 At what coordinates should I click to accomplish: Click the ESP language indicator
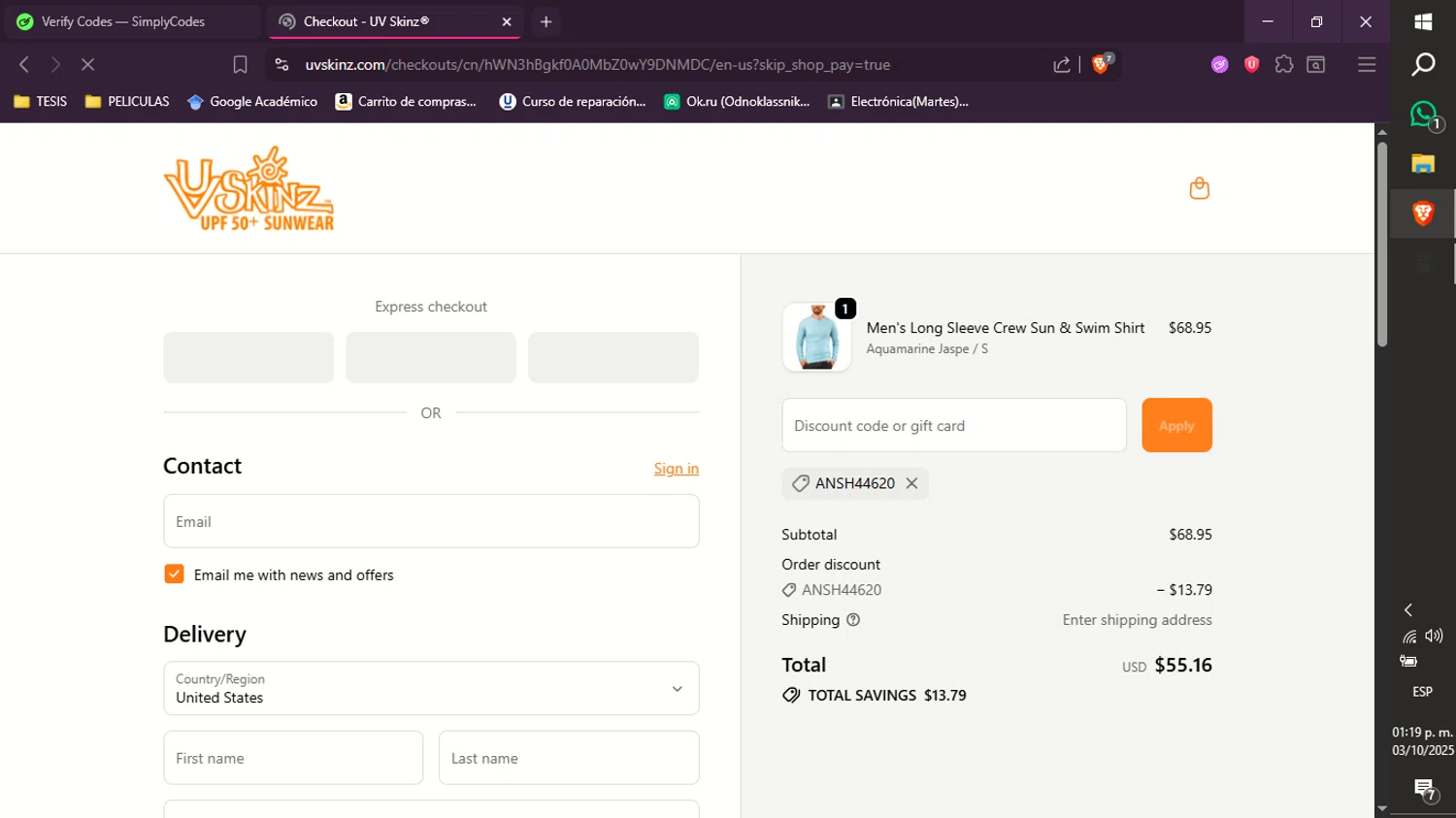(1422, 692)
